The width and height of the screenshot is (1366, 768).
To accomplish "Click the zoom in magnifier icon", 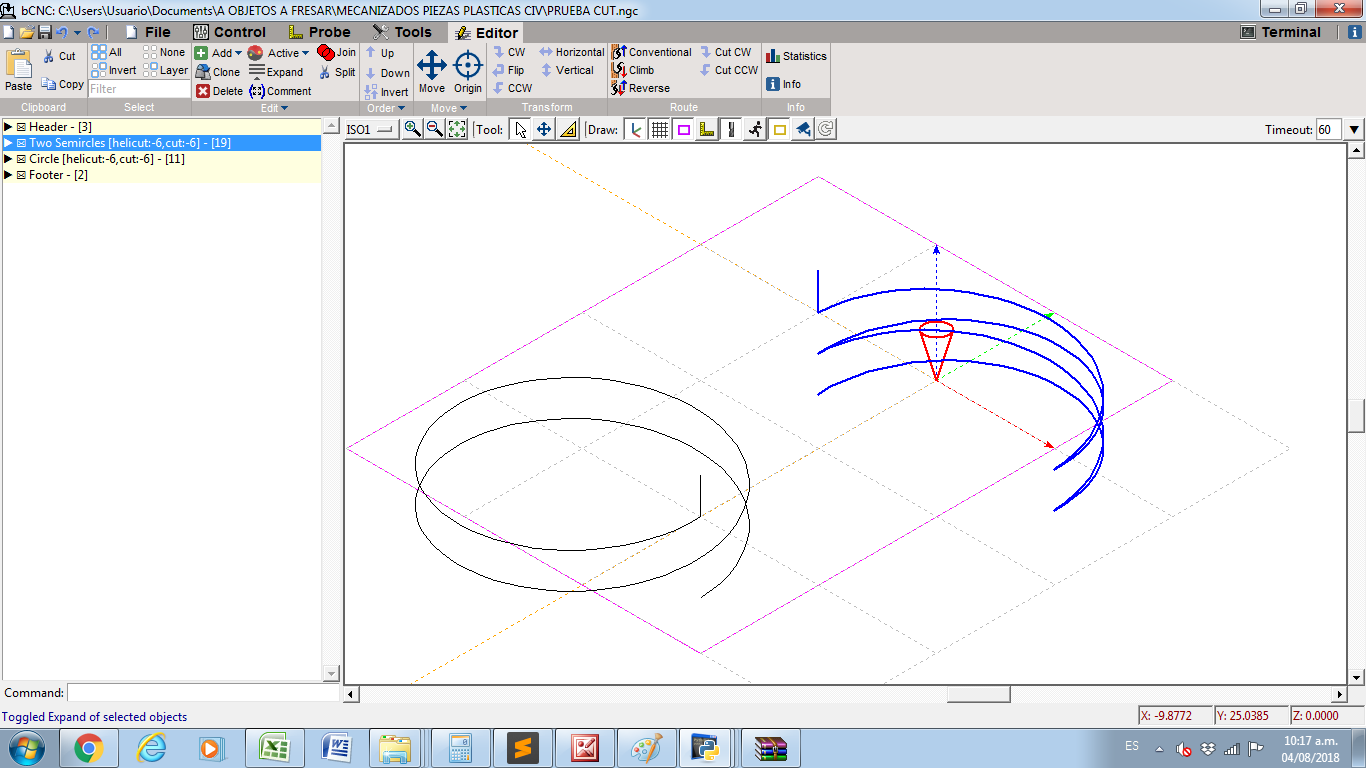I will pyautogui.click(x=412, y=129).
